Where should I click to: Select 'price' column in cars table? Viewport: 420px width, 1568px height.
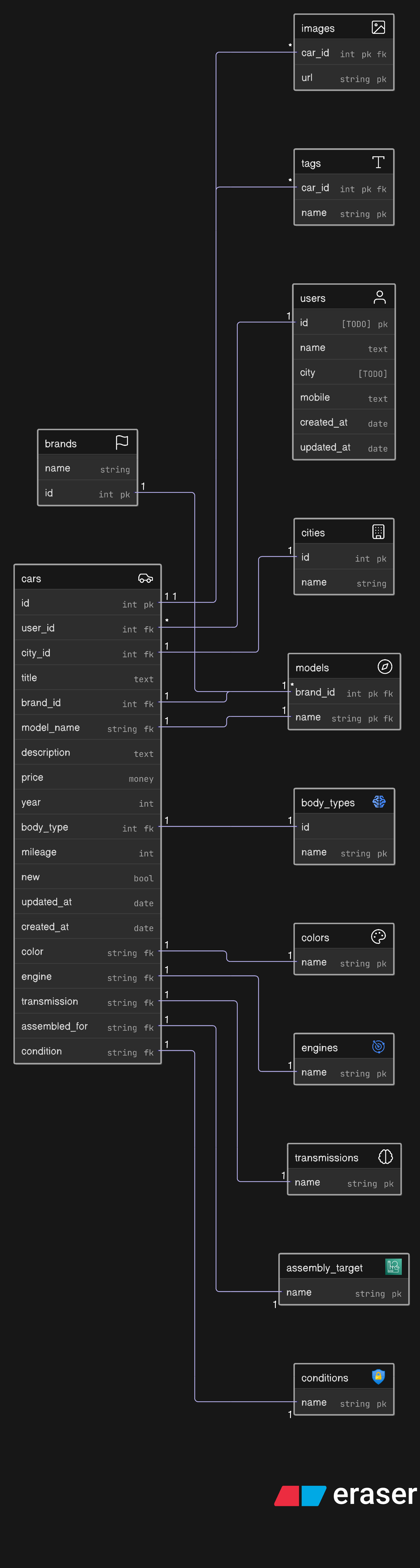87,778
